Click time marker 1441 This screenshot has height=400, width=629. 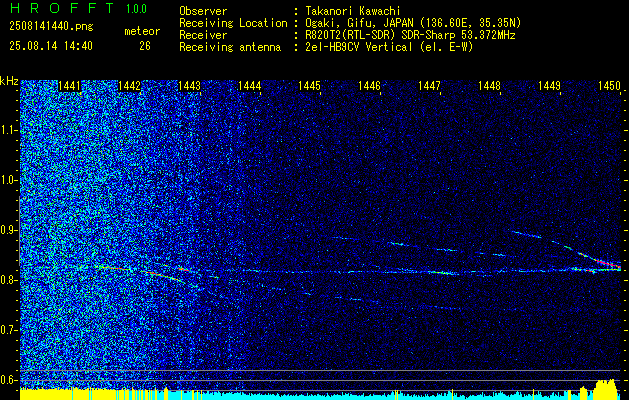point(69,85)
